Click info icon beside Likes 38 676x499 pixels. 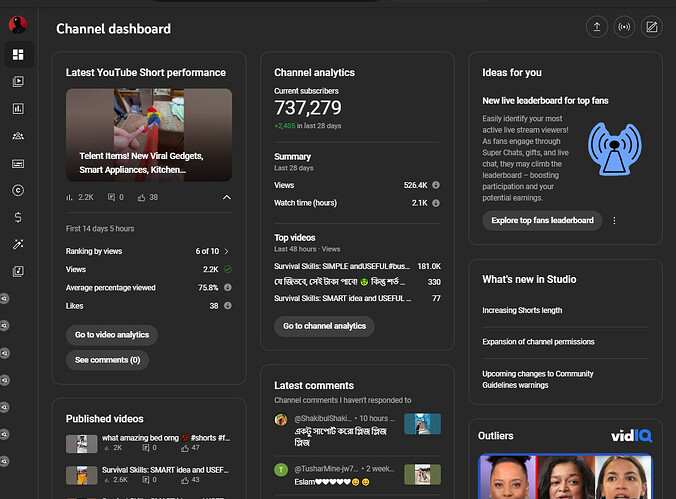tap(228, 305)
